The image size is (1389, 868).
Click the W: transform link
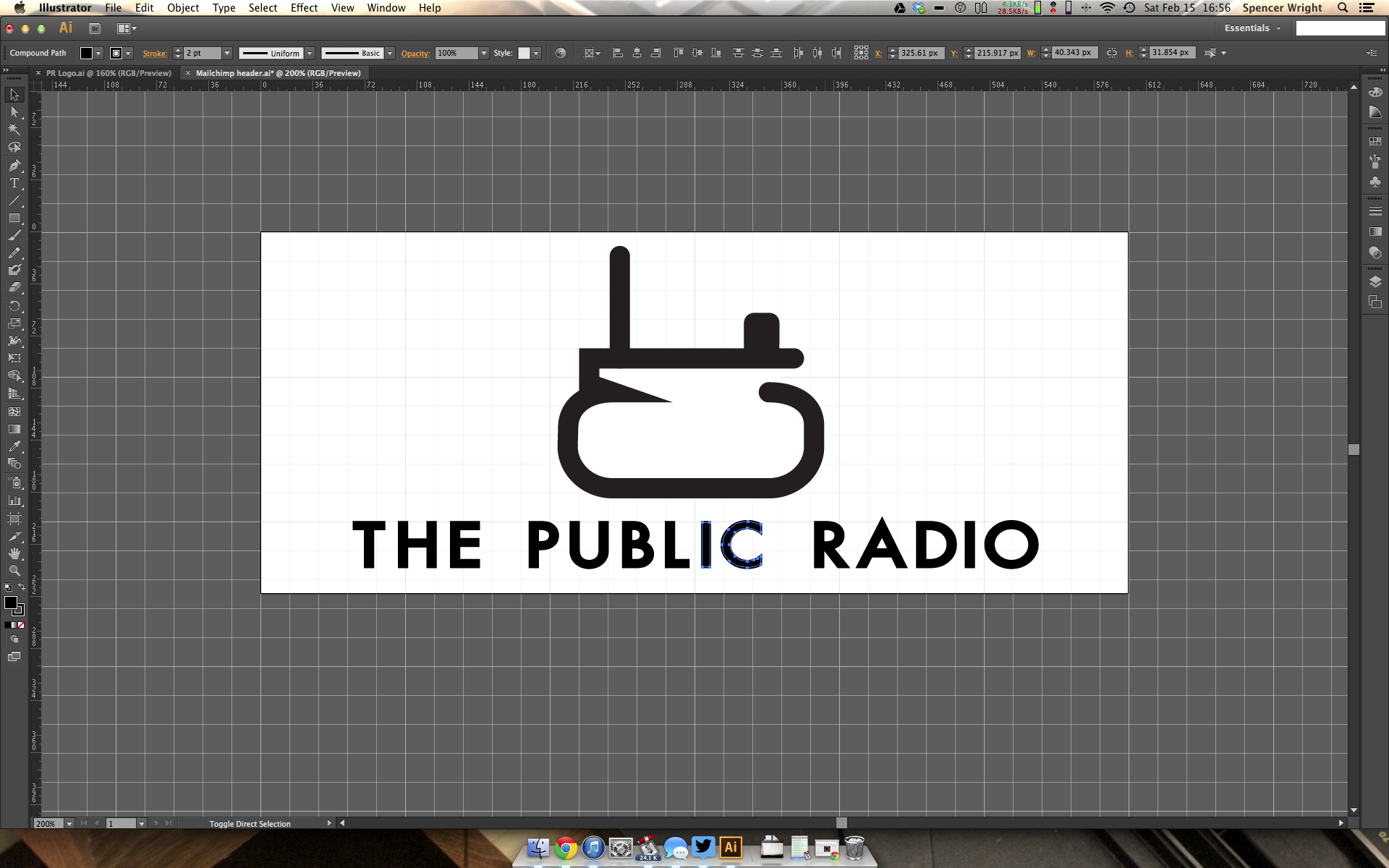(1031, 53)
